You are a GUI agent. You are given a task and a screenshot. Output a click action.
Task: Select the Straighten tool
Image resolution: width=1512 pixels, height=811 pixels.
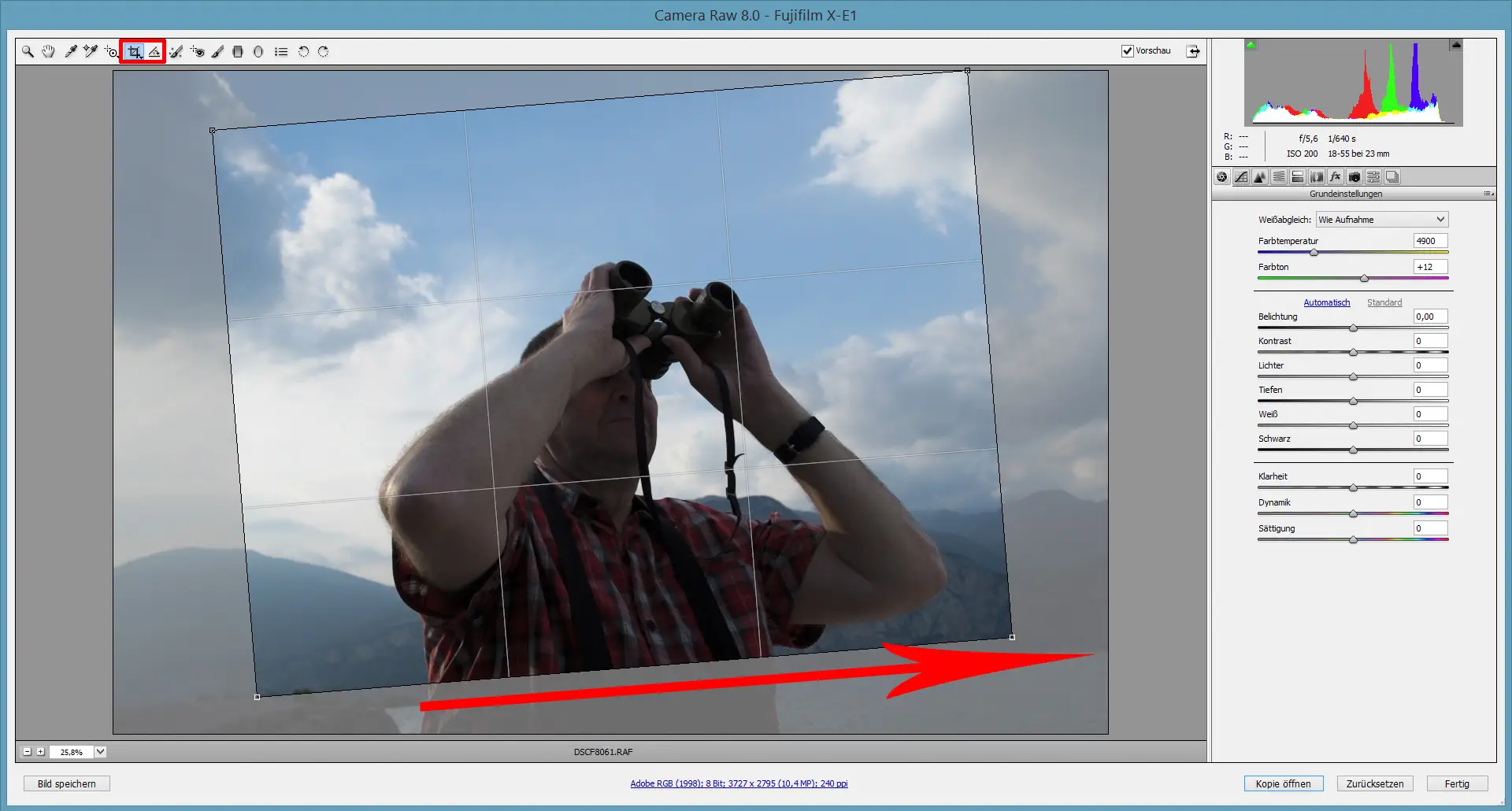pyautogui.click(x=154, y=51)
